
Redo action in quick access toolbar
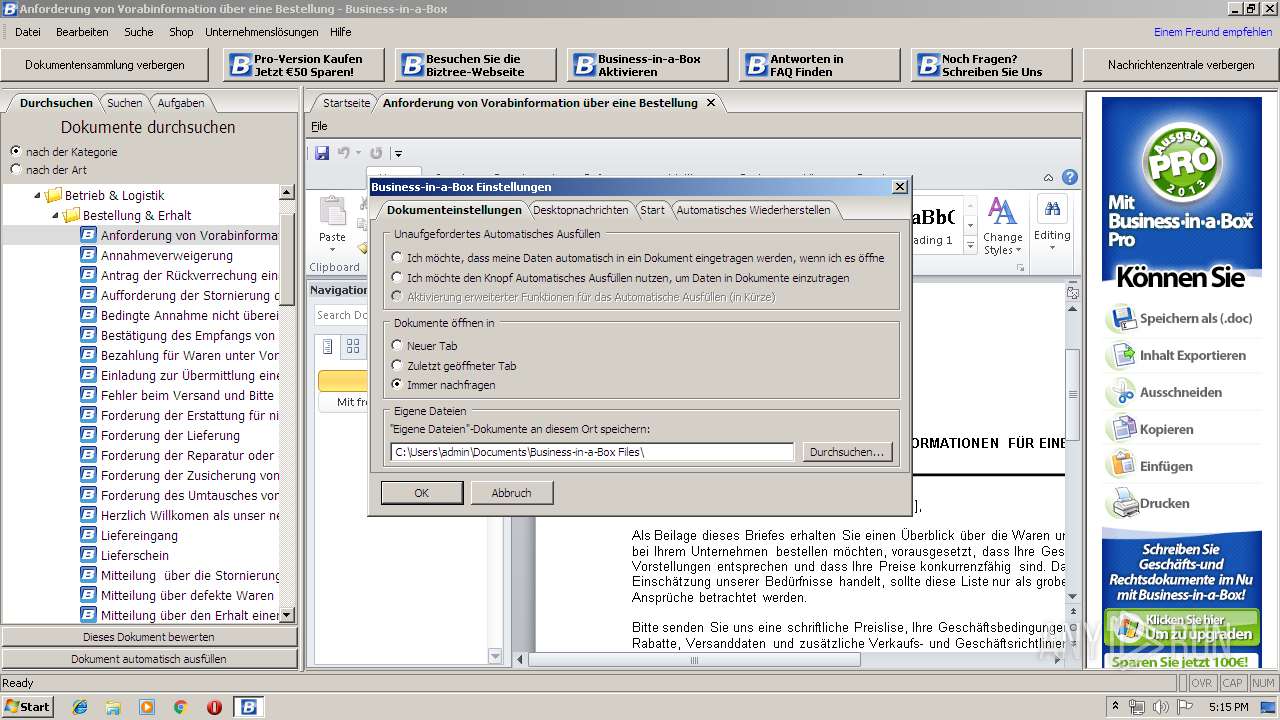pyautogui.click(x=377, y=153)
